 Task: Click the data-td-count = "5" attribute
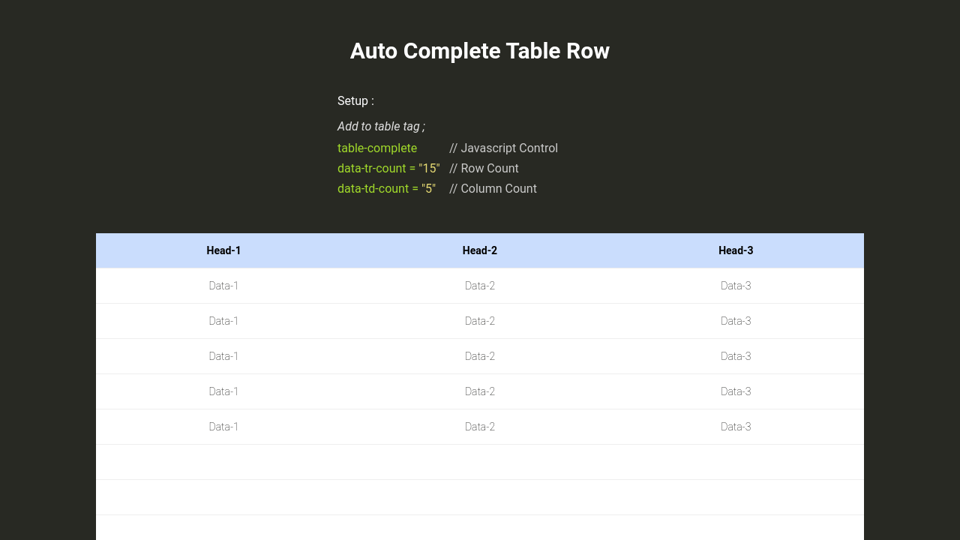pyautogui.click(x=386, y=188)
